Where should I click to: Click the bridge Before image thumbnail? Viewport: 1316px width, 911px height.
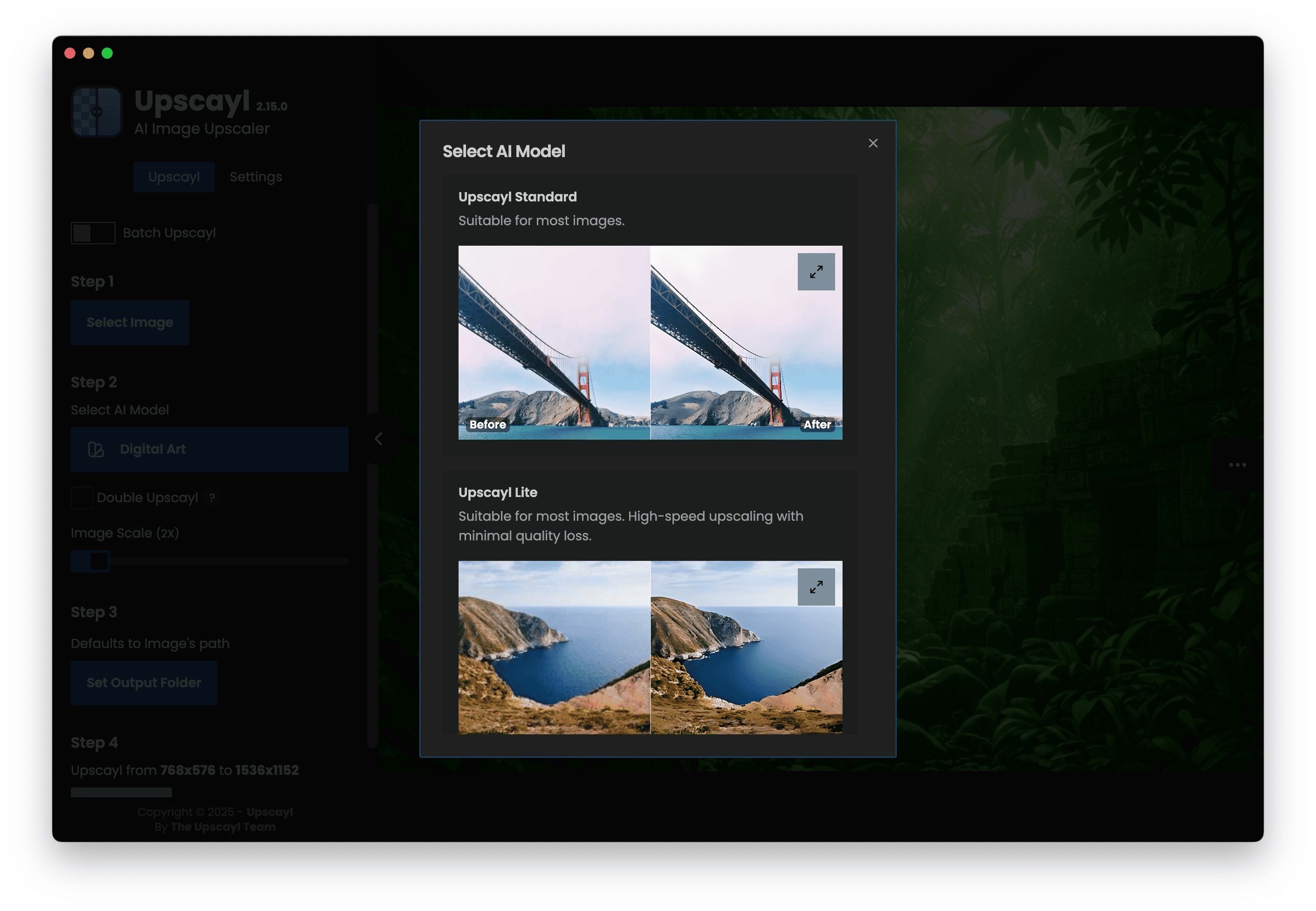[x=554, y=343]
